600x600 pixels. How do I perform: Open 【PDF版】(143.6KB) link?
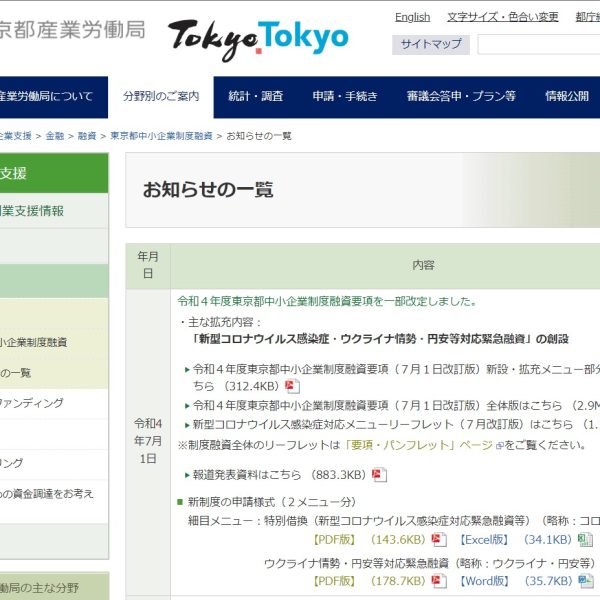(x=369, y=540)
